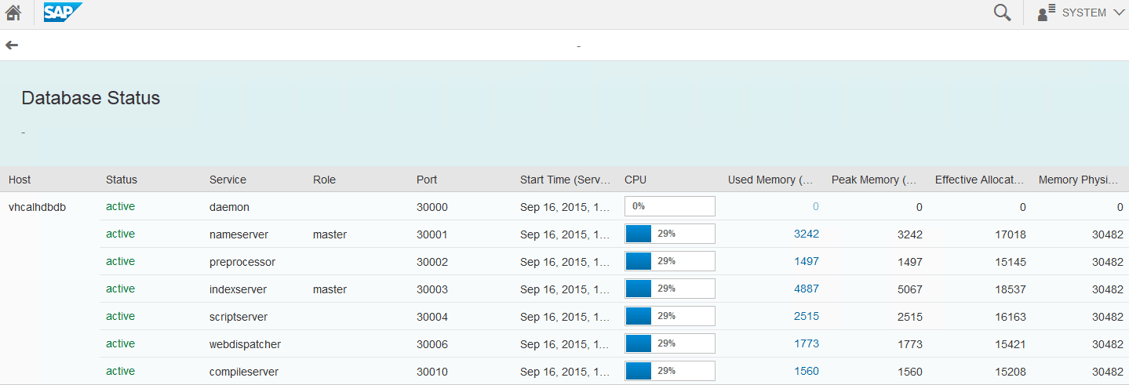Screen dimensions: 1129x385
Task: Open indexserver used memory link 4887
Action: point(806,289)
